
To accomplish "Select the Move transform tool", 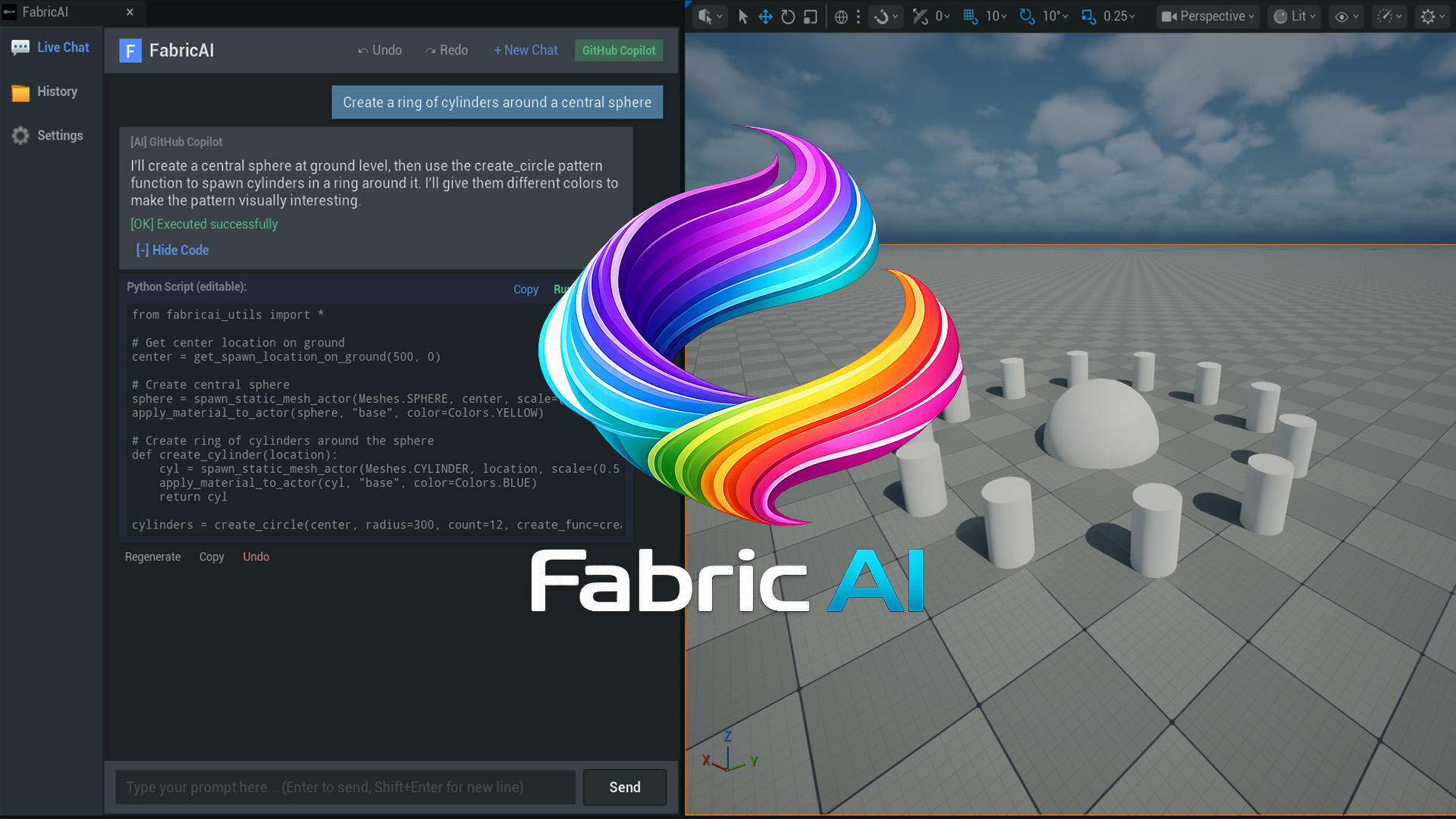I will point(764,16).
